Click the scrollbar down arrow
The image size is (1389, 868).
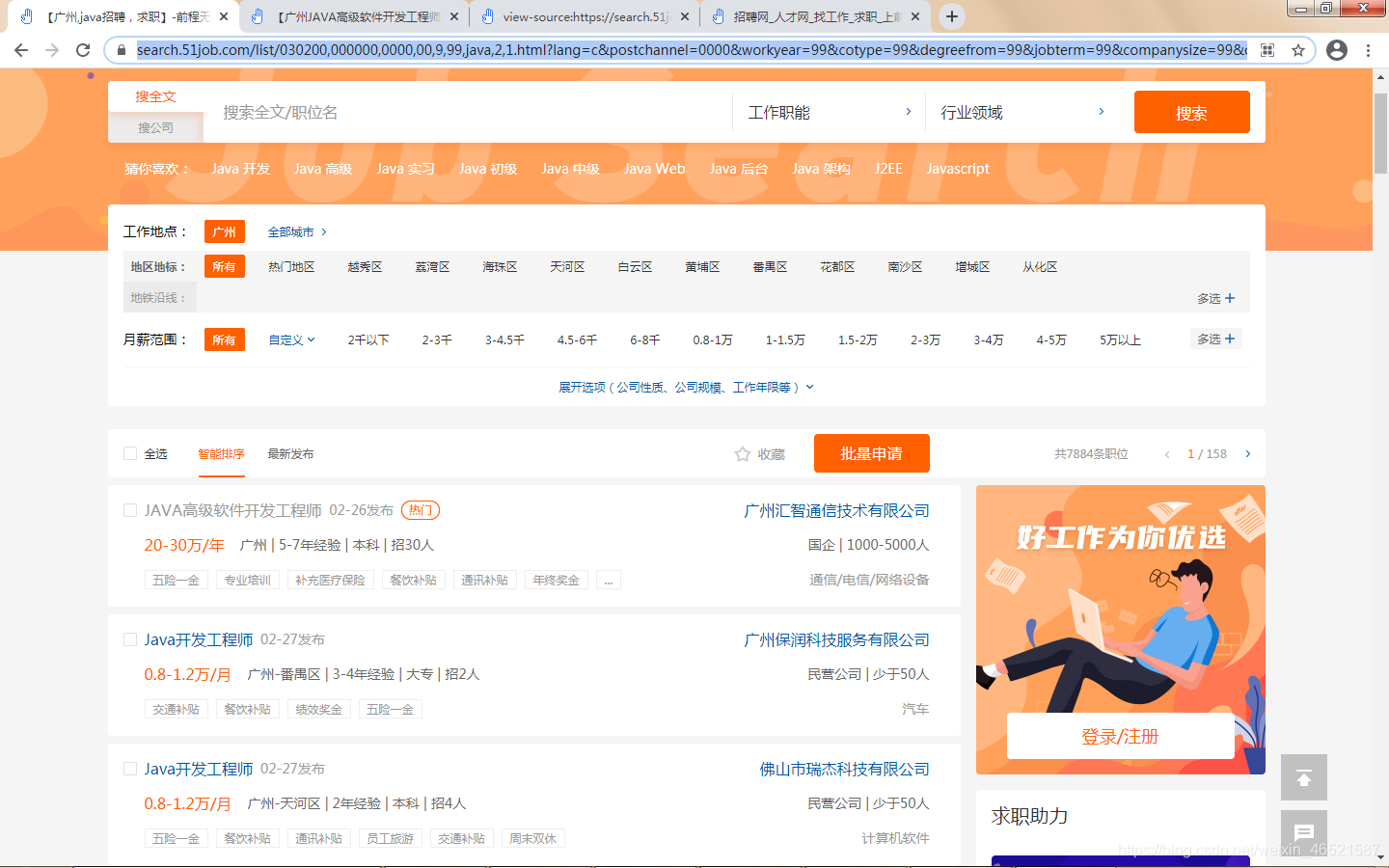coord(1380,856)
